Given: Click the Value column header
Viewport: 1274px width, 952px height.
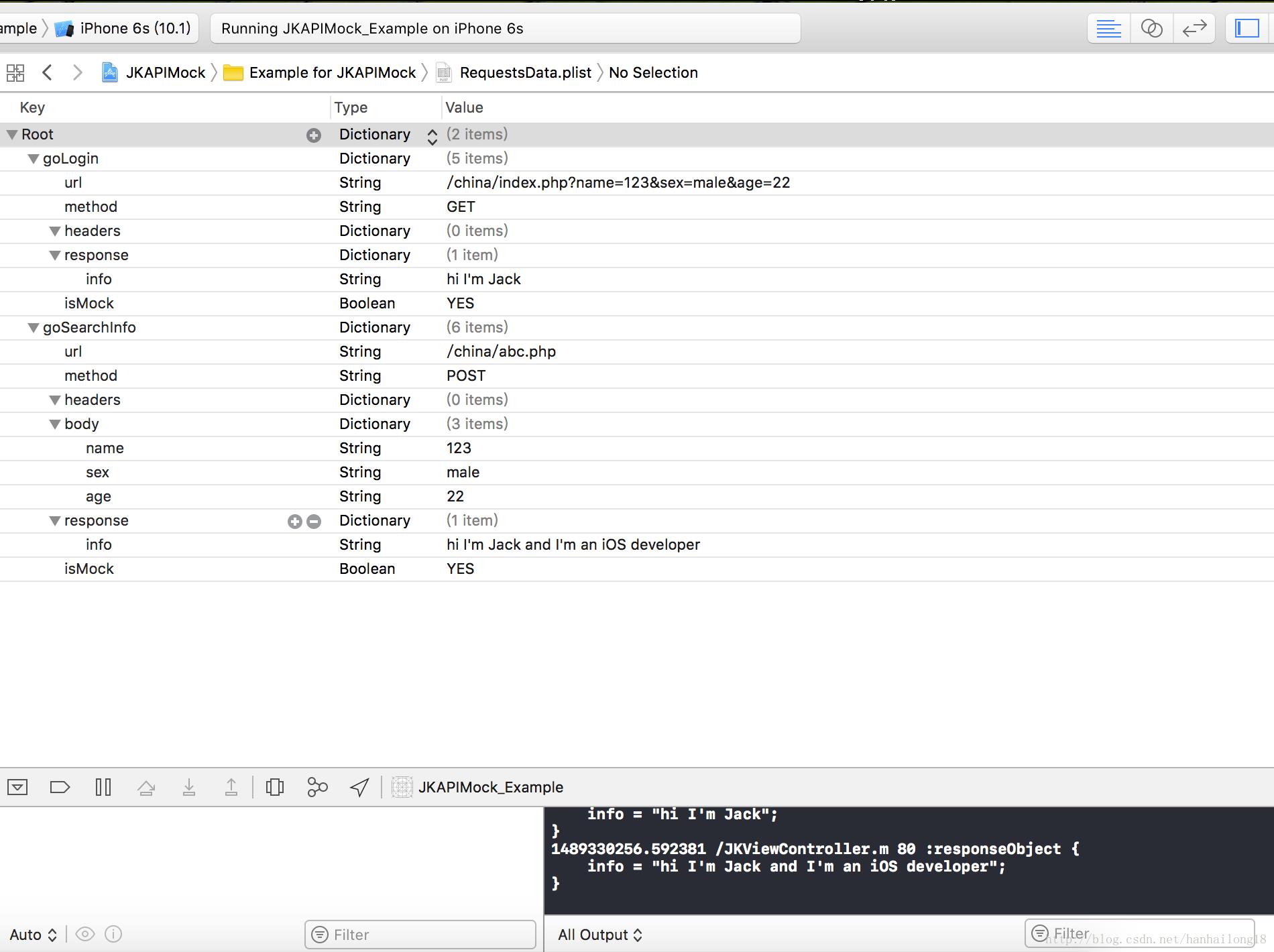Looking at the screenshot, I should [464, 107].
